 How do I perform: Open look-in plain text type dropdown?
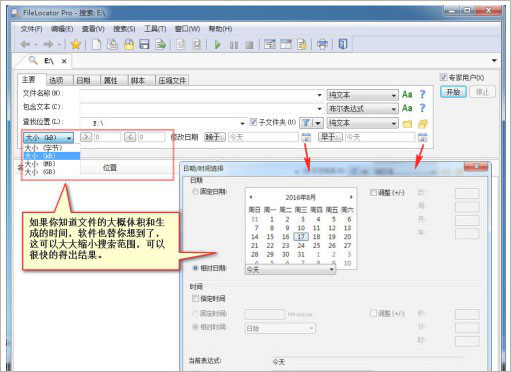tap(362, 123)
